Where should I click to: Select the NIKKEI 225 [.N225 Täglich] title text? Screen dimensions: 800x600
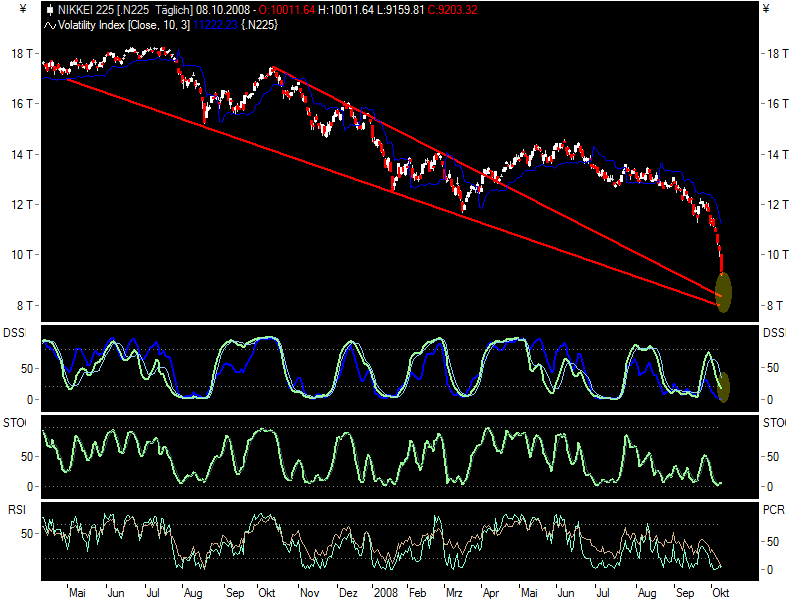tap(126, 10)
